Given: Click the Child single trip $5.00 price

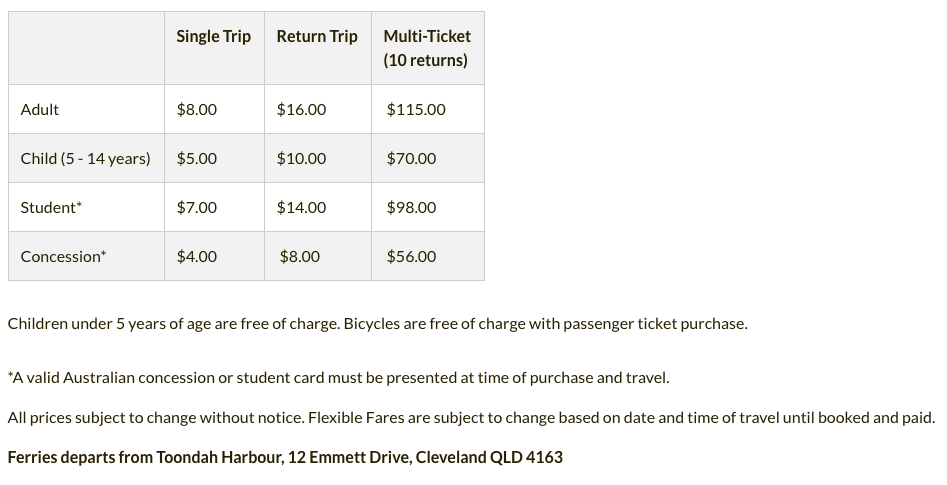Looking at the screenshot, I should (x=197, y=158).
